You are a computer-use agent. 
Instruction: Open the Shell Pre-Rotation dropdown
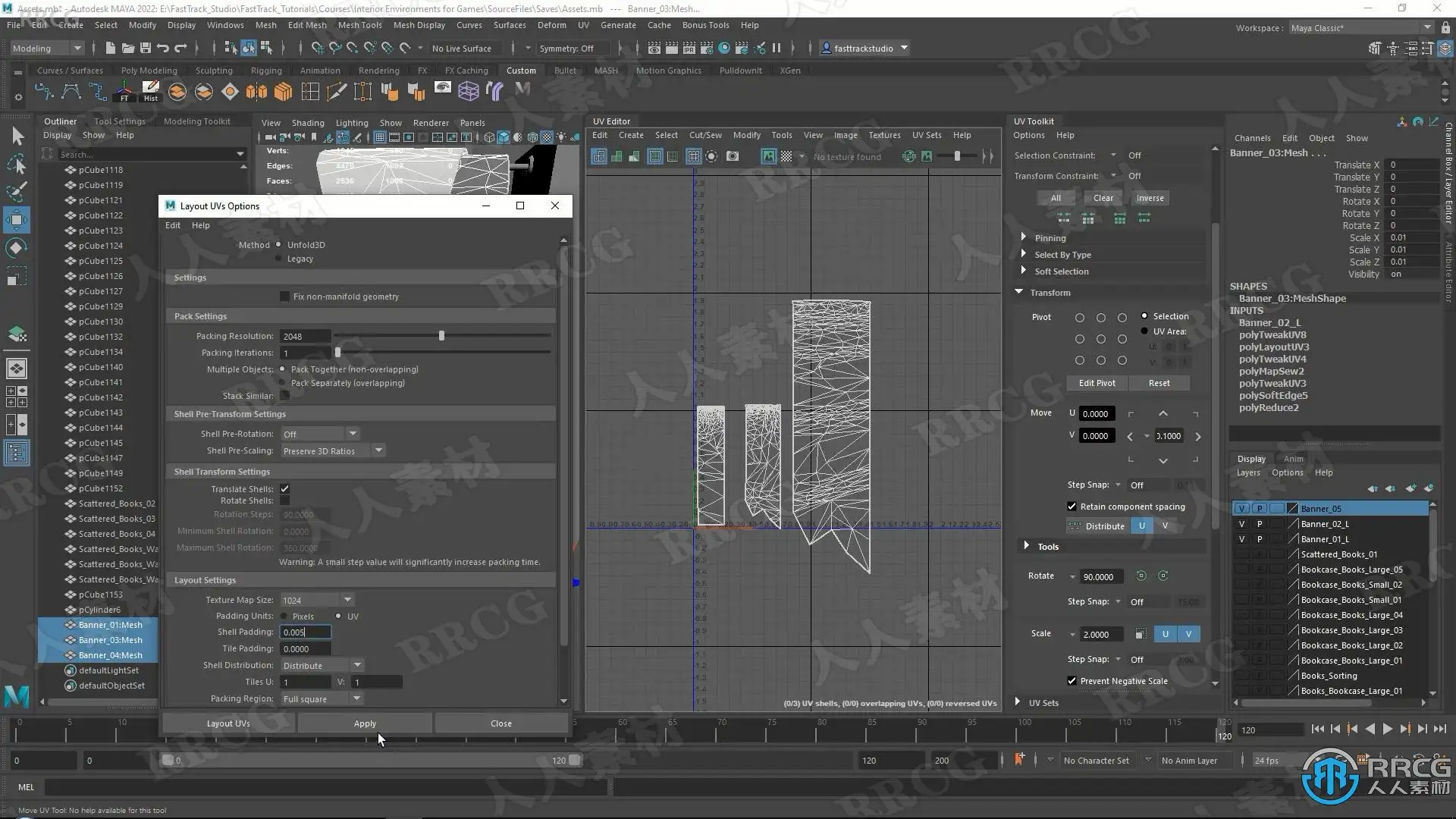[319, 434]
